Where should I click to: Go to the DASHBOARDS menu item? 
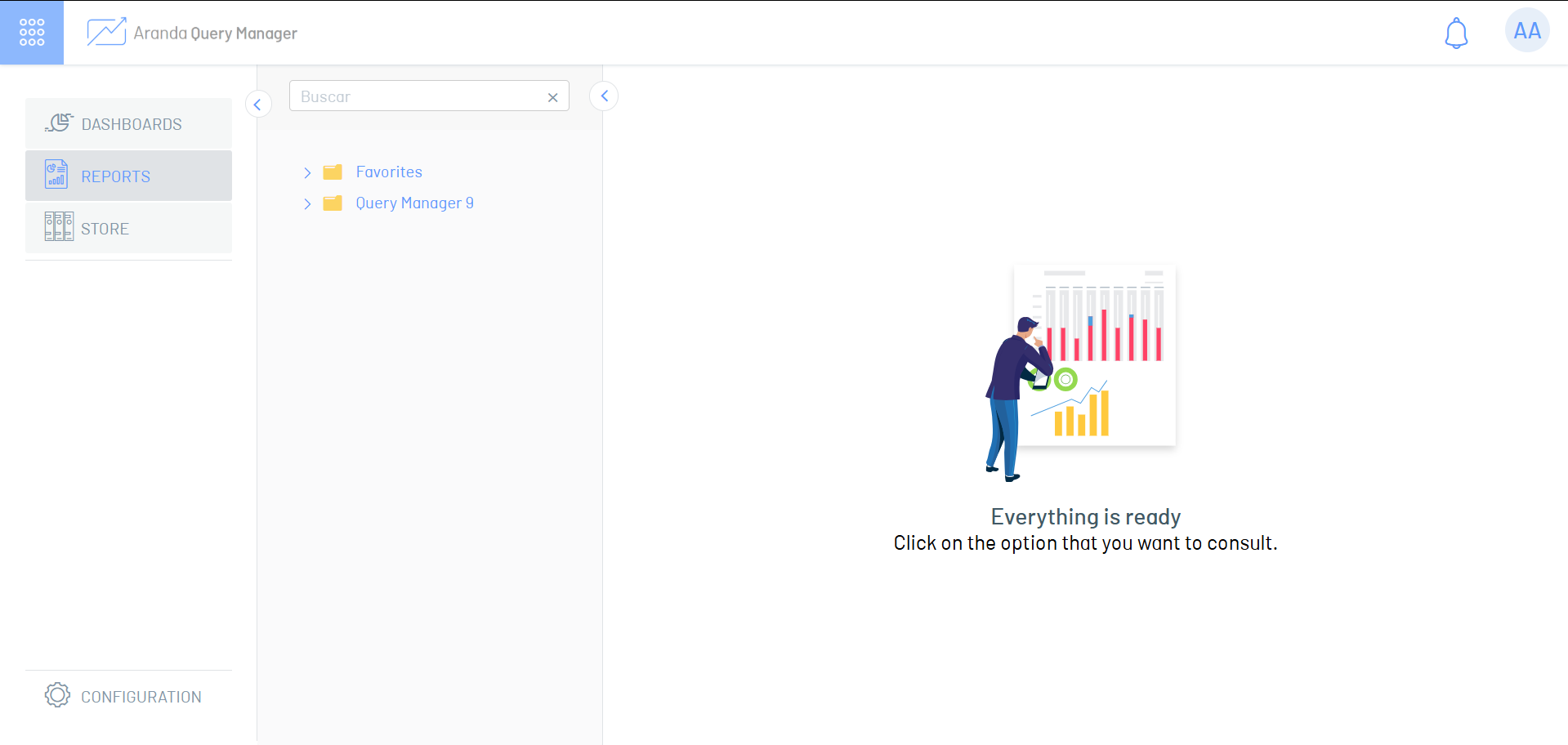pos(132,124)
